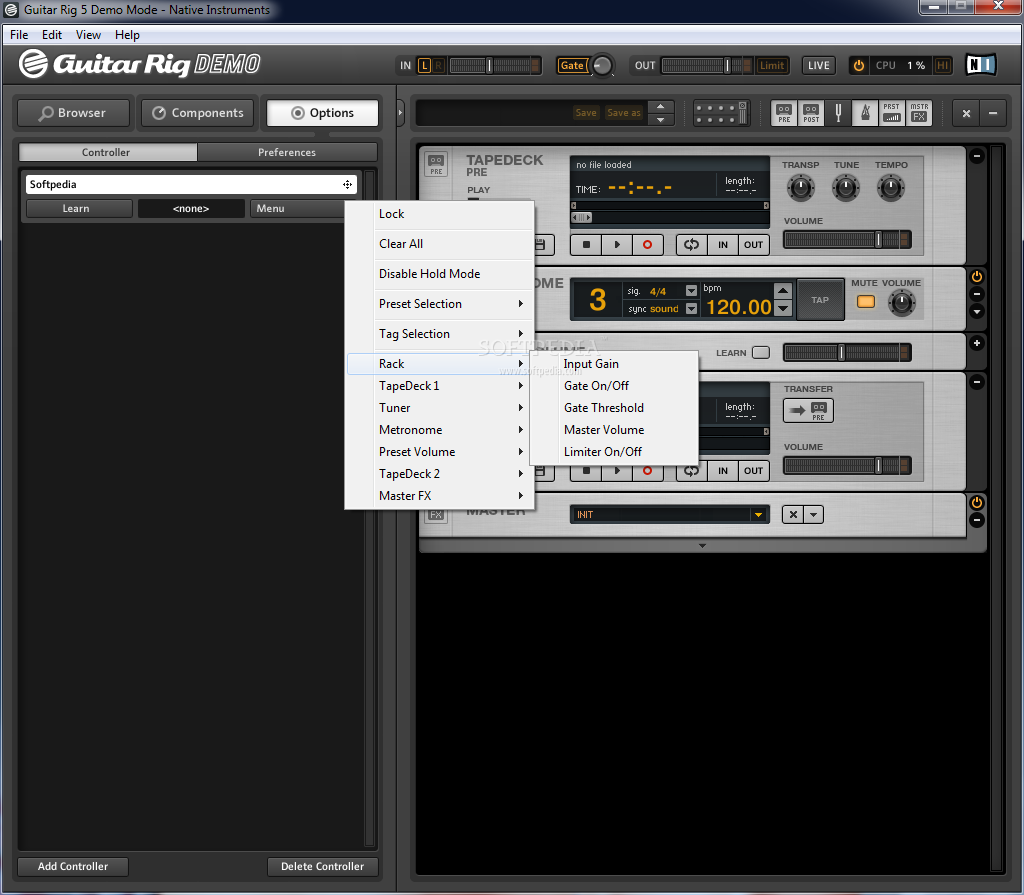Expand the Tag Selection submenu

(x=441, y=334)
